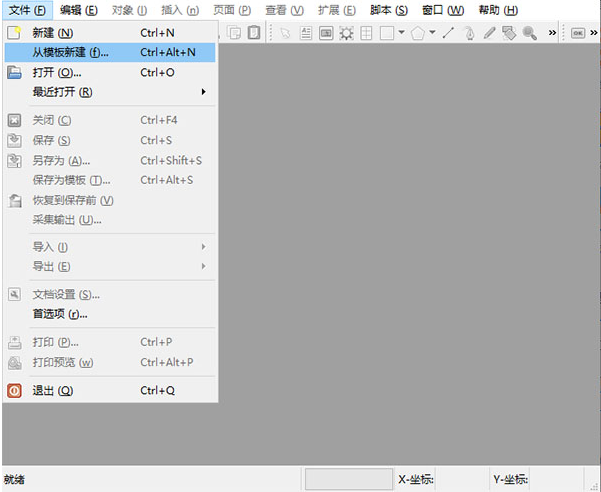This screenshot has height=492, width=601.
Task: Open the 编辑 (E) menu
Action: point(79,10)
